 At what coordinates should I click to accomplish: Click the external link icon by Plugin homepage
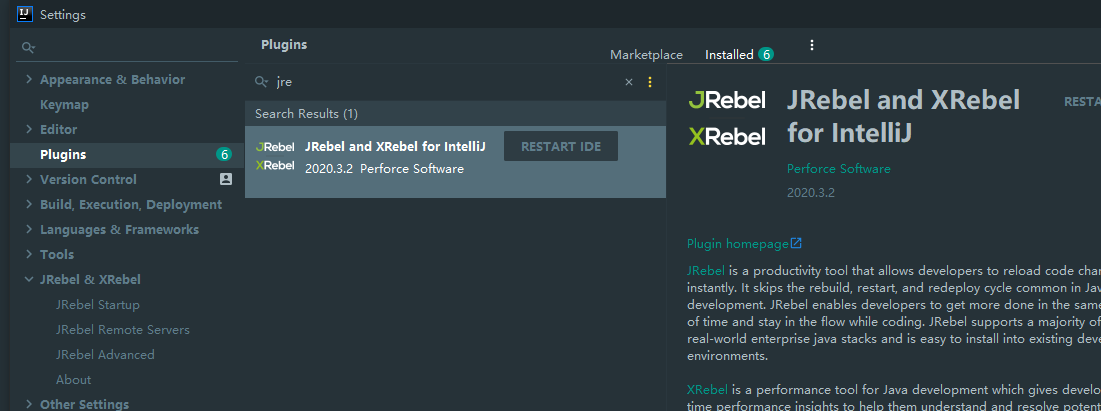tap(796, 243)
